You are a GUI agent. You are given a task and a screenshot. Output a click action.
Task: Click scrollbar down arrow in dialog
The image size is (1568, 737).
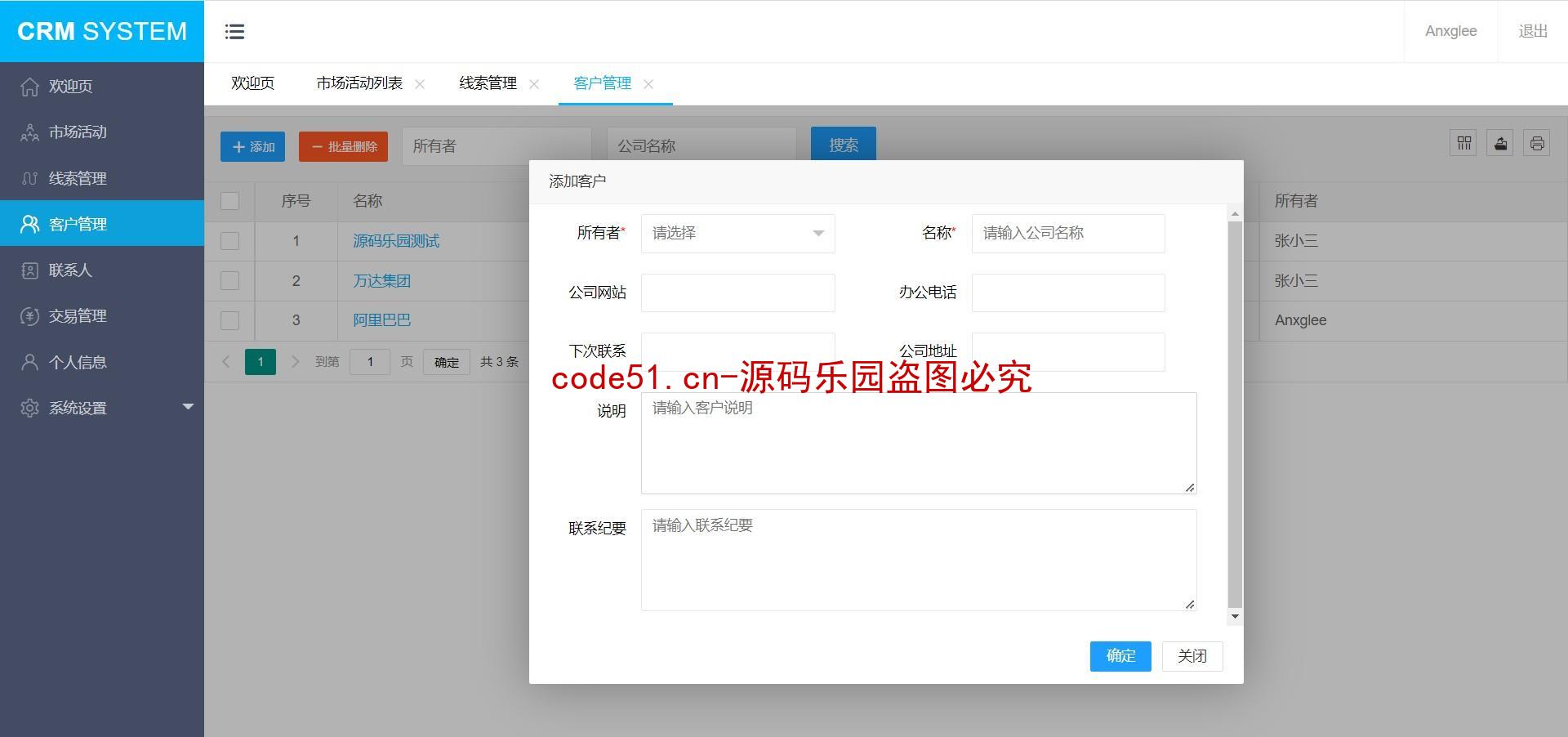click(x=1235, y=617)
